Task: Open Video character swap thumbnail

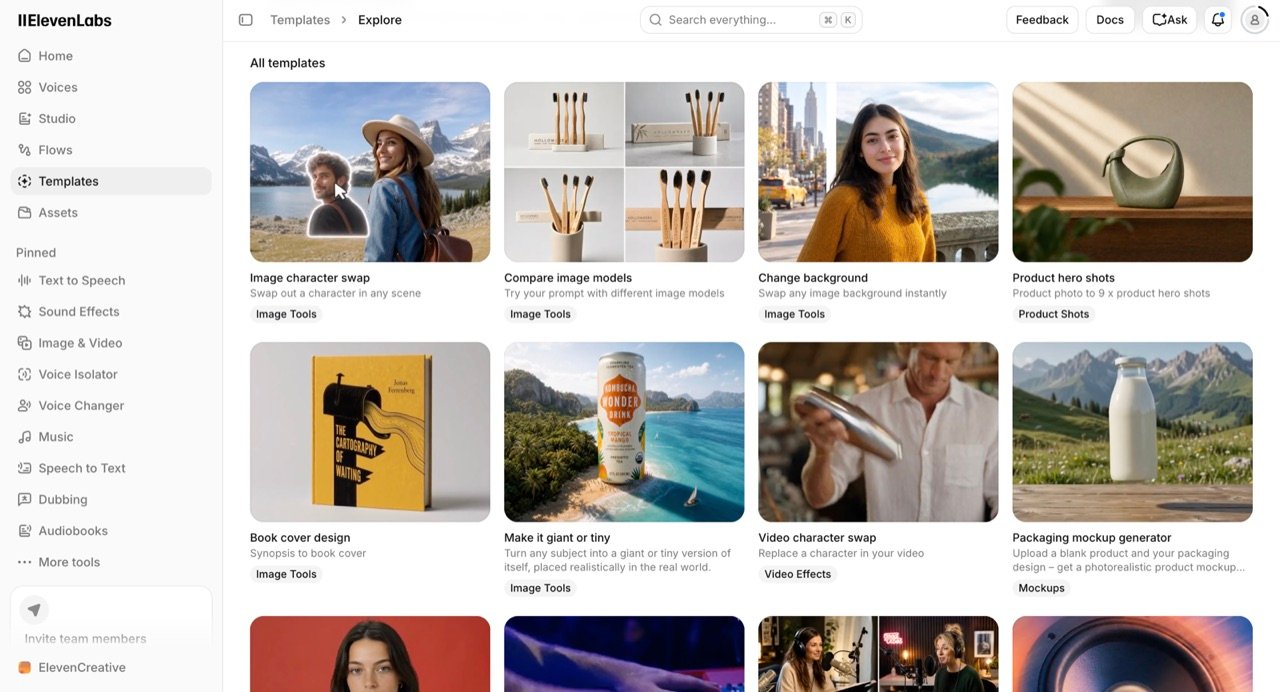Action: coord(878,432)
